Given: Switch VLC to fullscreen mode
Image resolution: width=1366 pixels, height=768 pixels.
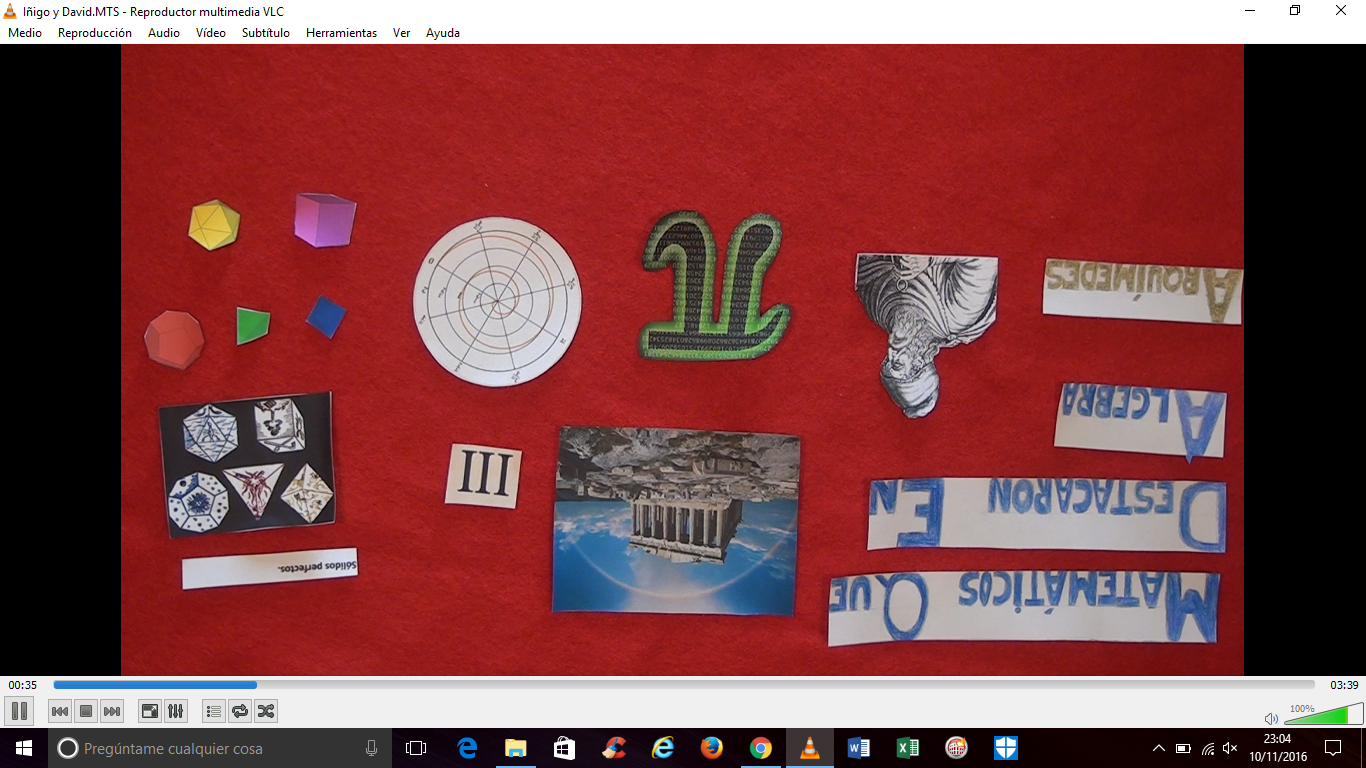Looking at the screenshot, I should [x=150, y=711].
